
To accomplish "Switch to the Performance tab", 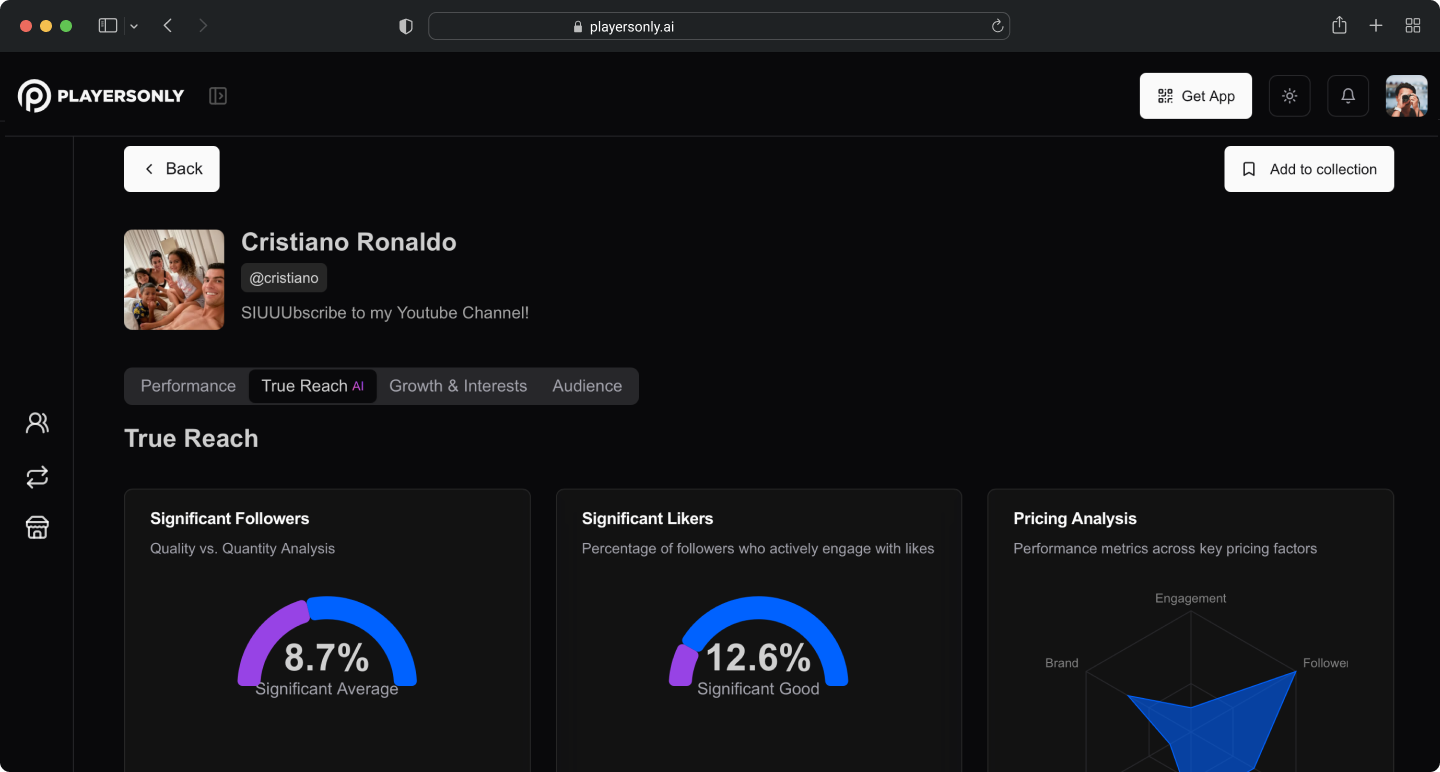I will tap(188, 386).
